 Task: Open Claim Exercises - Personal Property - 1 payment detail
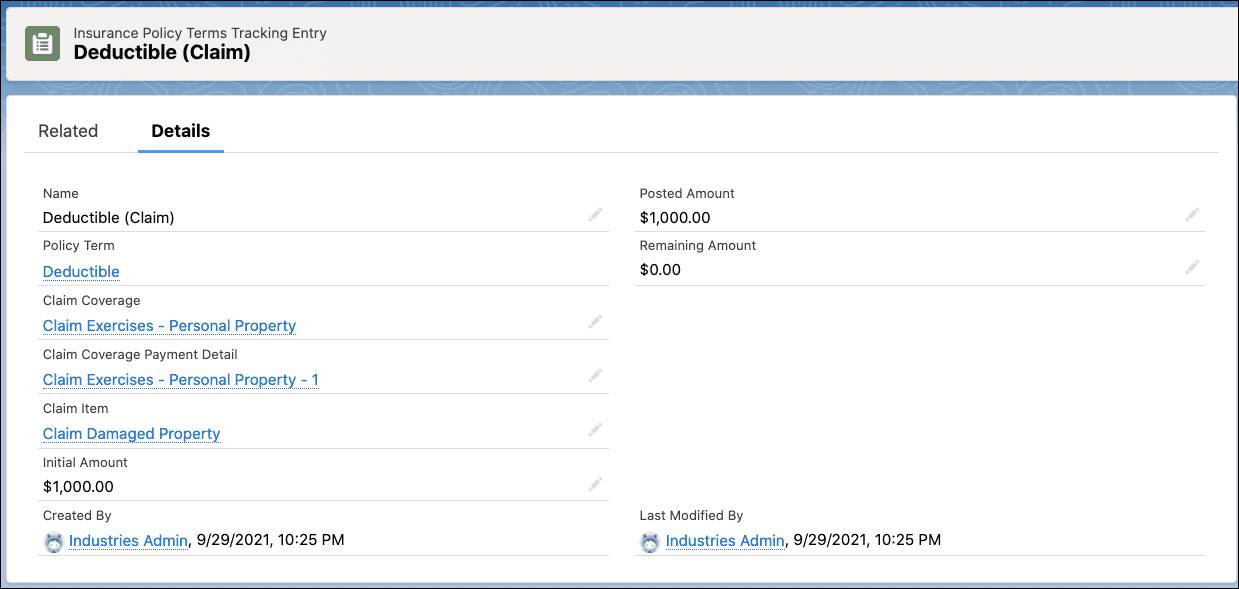point(180,380)
